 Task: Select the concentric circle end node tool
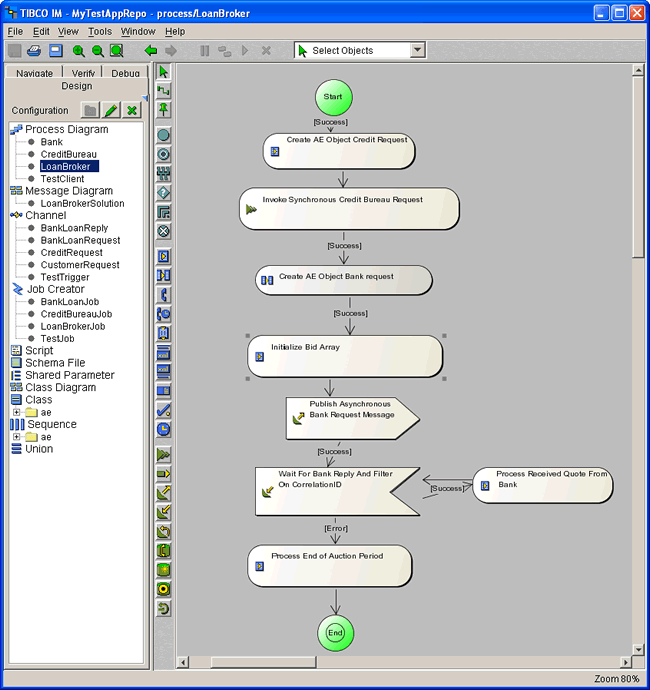(x=164, y=154)
